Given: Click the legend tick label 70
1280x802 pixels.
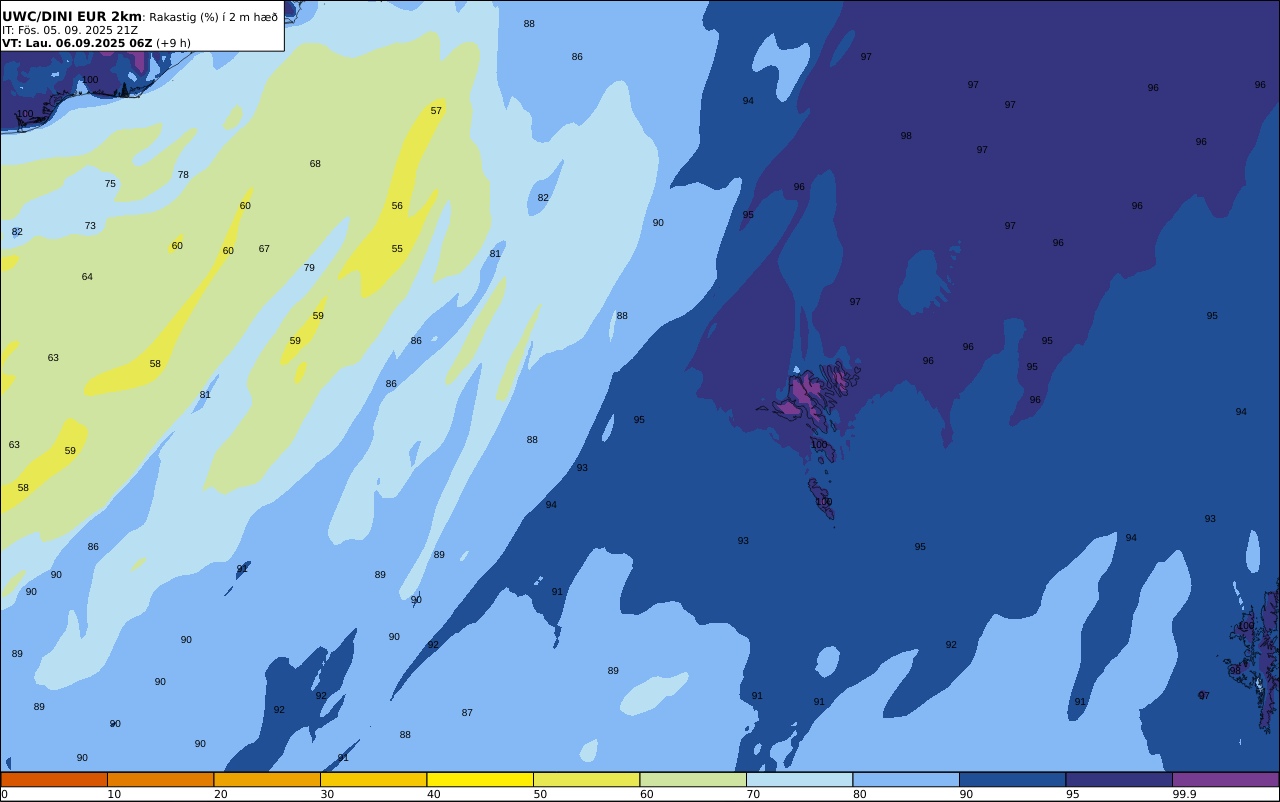Looking at the screenshot, I should pyautogui.click(x=753, y=794).
